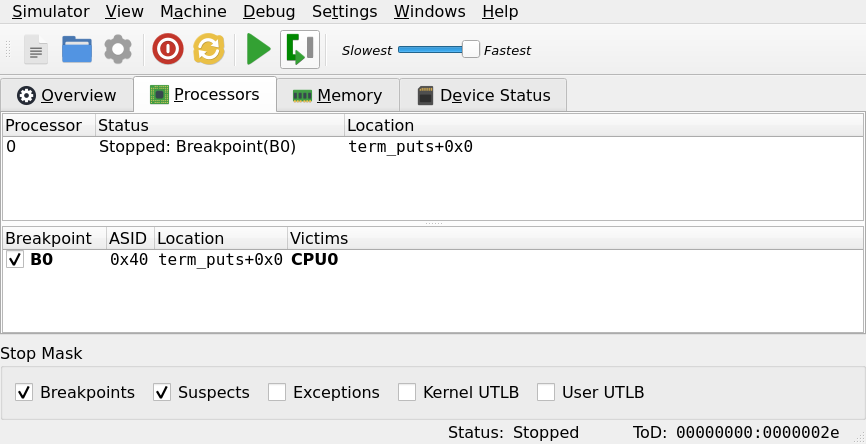Switch to the Device Status tab
This screenshot has width=866, height=444.
pos(483,96)
